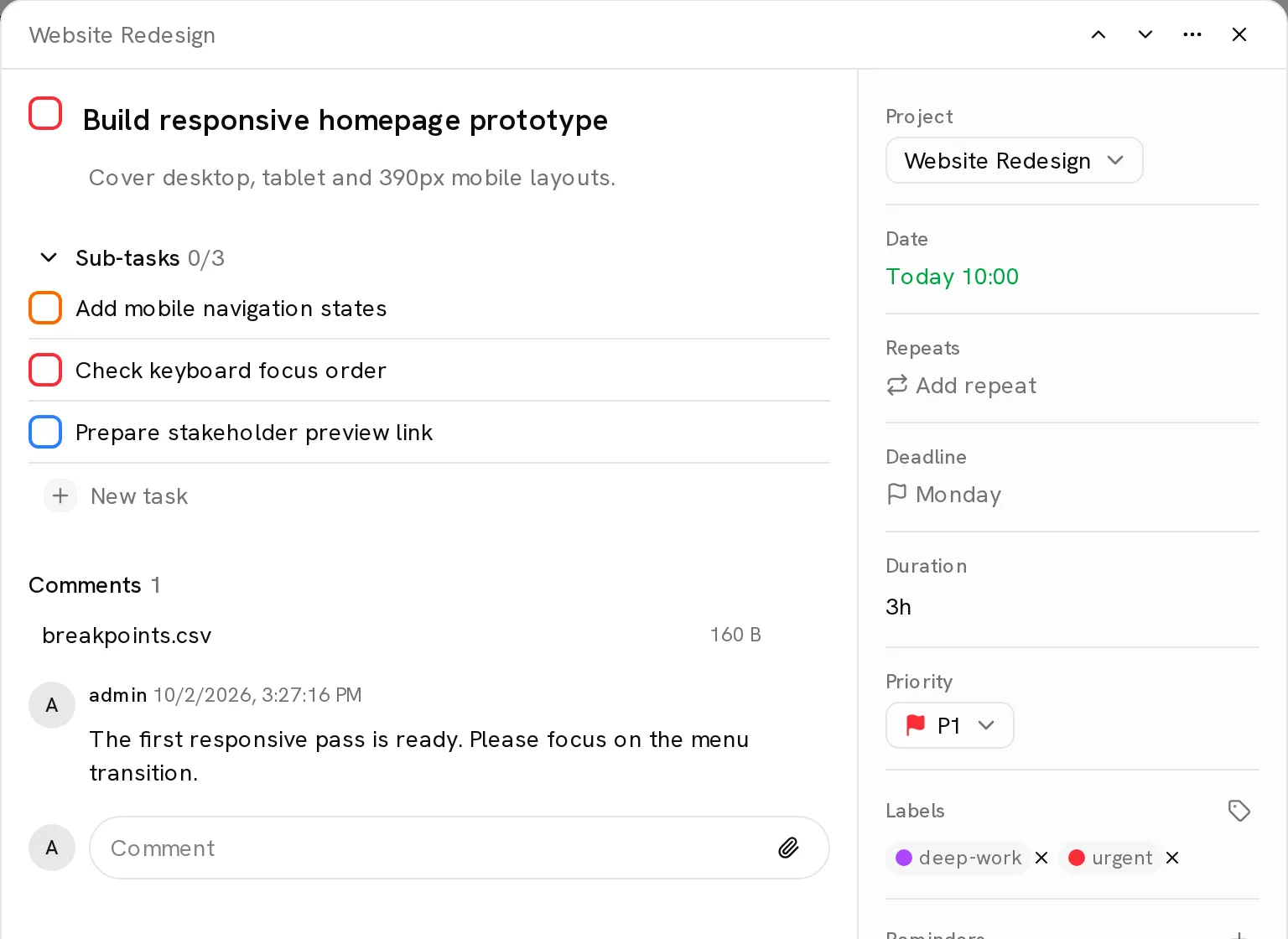The width and height of the screenshot is (1288, 939).
Task: Click the repeat arrows icon
Action: click(x=897, y=385)
